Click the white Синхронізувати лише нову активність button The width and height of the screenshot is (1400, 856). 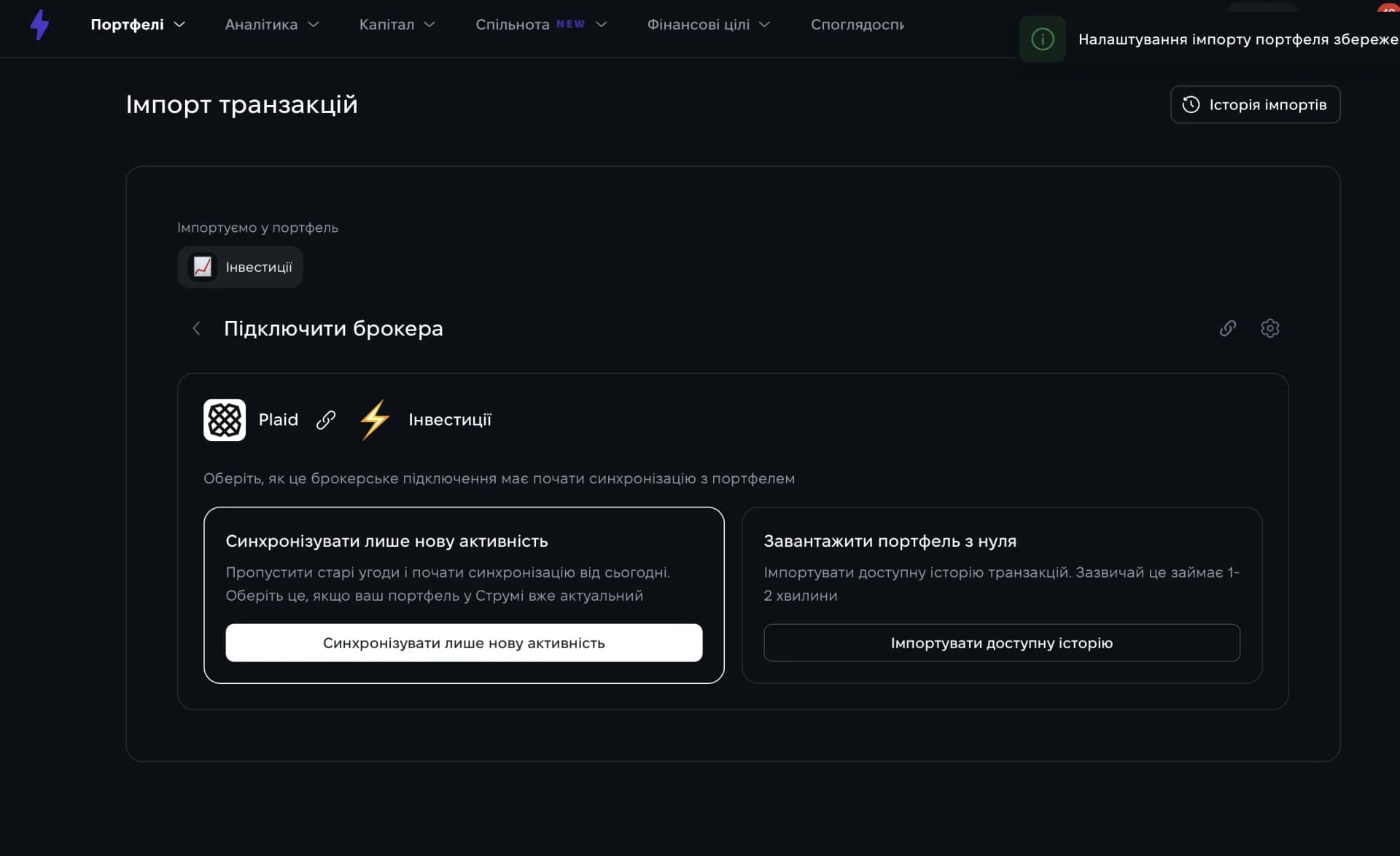[464, 642]
